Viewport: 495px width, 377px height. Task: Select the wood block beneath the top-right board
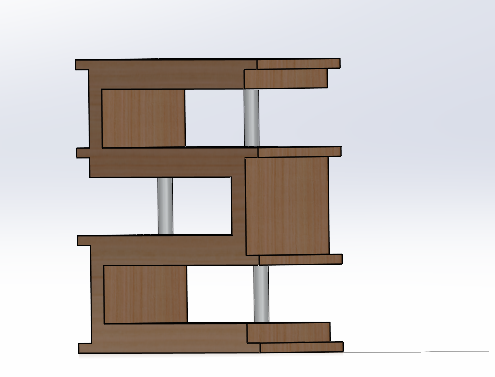tap(286, 79)
